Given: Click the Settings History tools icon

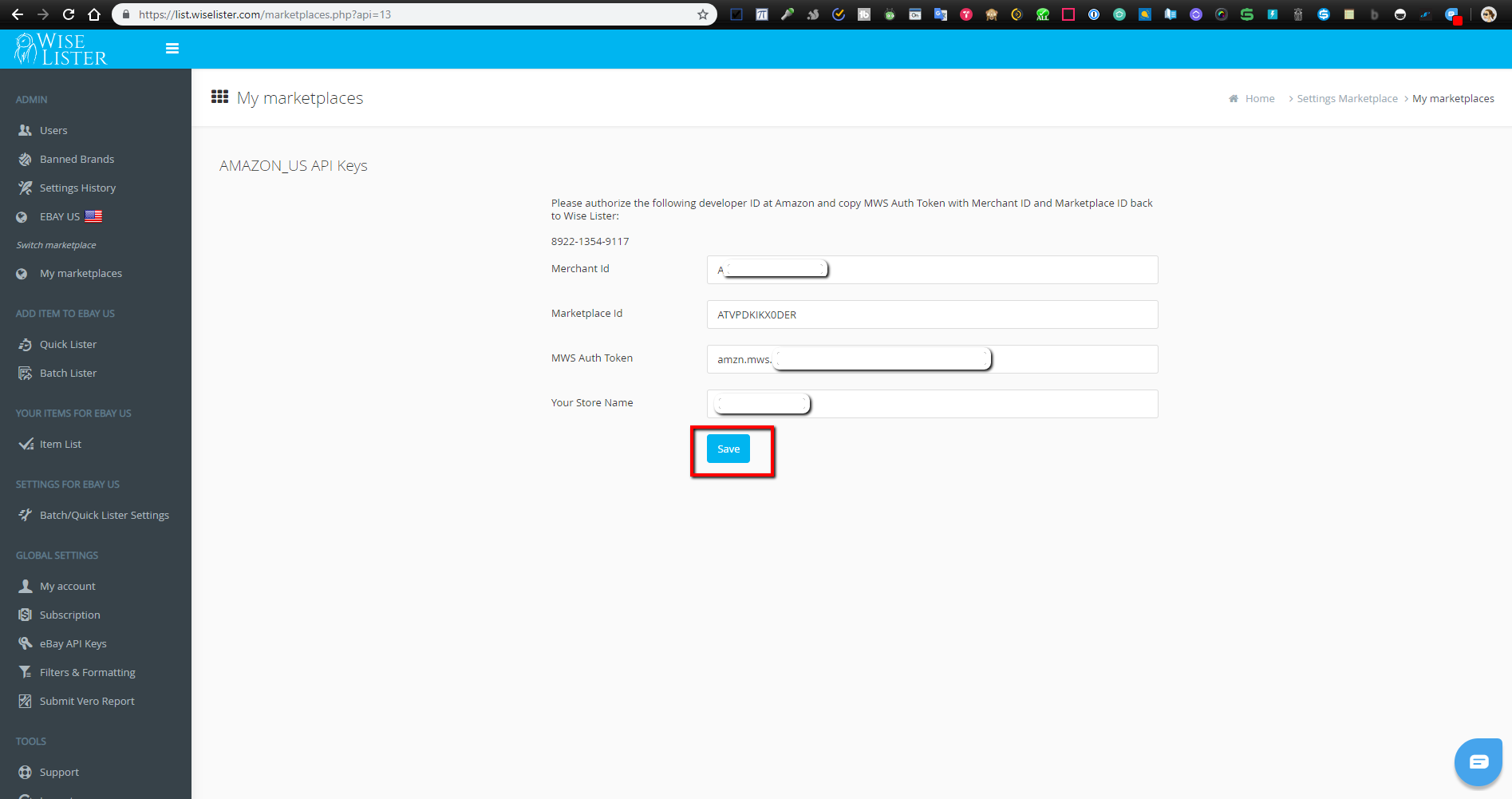Looking at the screenshot, I should (x=25, y=188).
